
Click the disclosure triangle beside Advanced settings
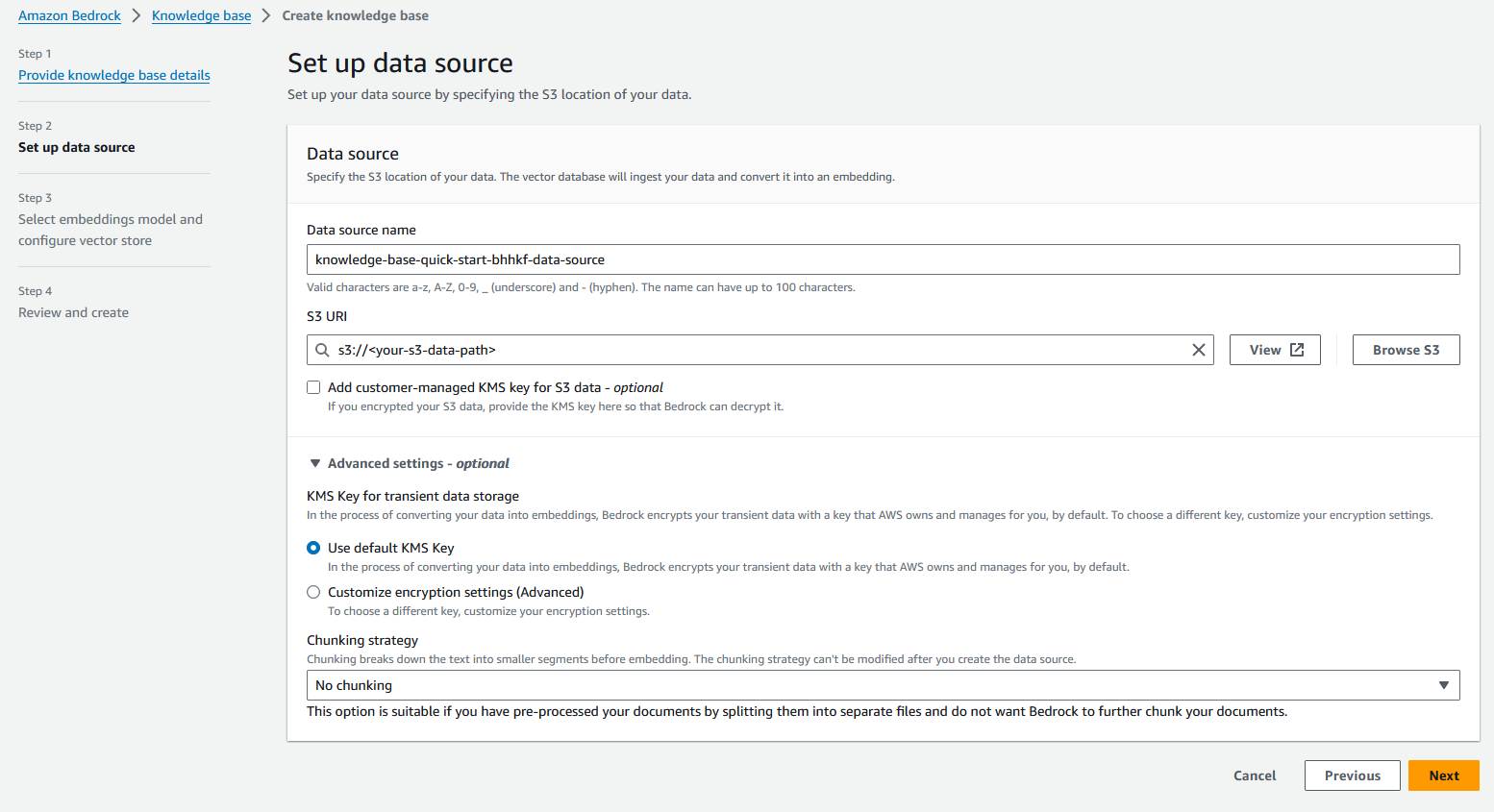(315, 462)
